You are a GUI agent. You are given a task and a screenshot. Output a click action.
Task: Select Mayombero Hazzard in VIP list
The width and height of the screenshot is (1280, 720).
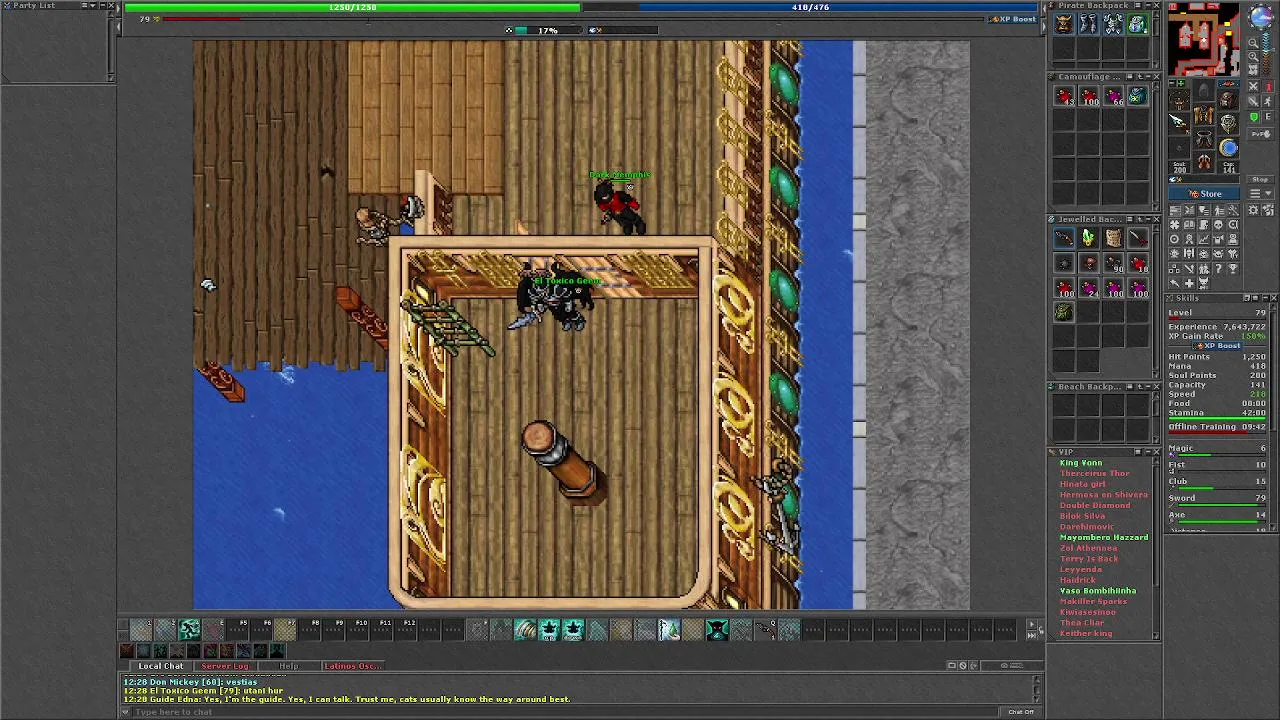[1104, 537]
